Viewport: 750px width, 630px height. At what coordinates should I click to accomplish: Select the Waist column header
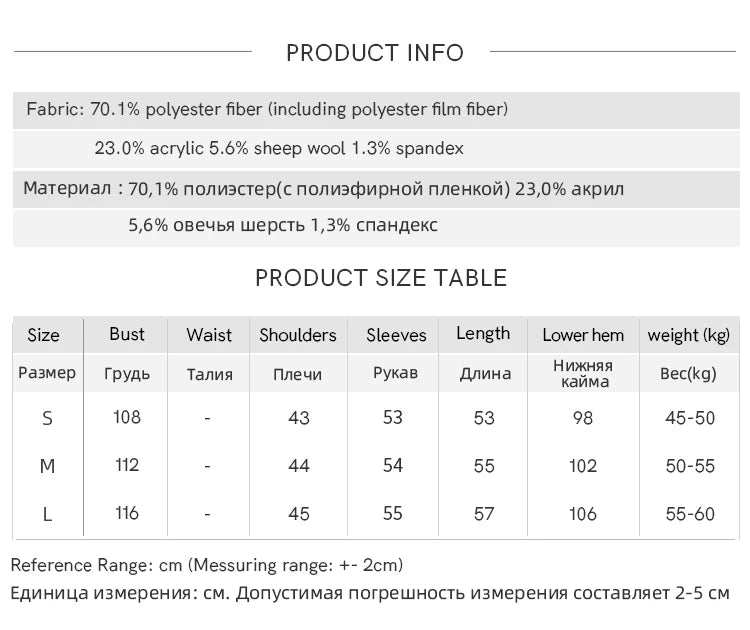[209, 335]
